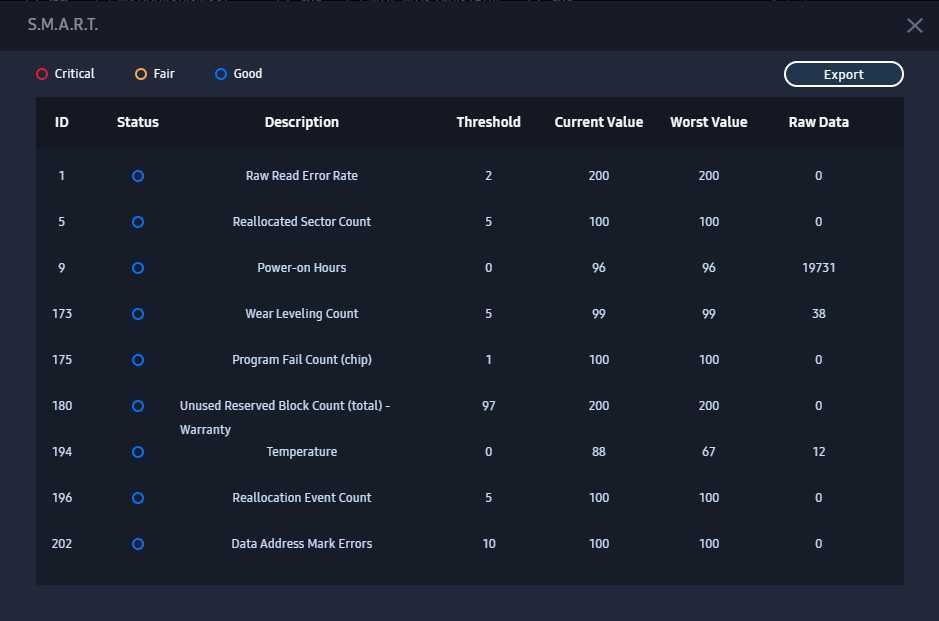
Task: Click the Current Value column header
Action: (598, 122)
